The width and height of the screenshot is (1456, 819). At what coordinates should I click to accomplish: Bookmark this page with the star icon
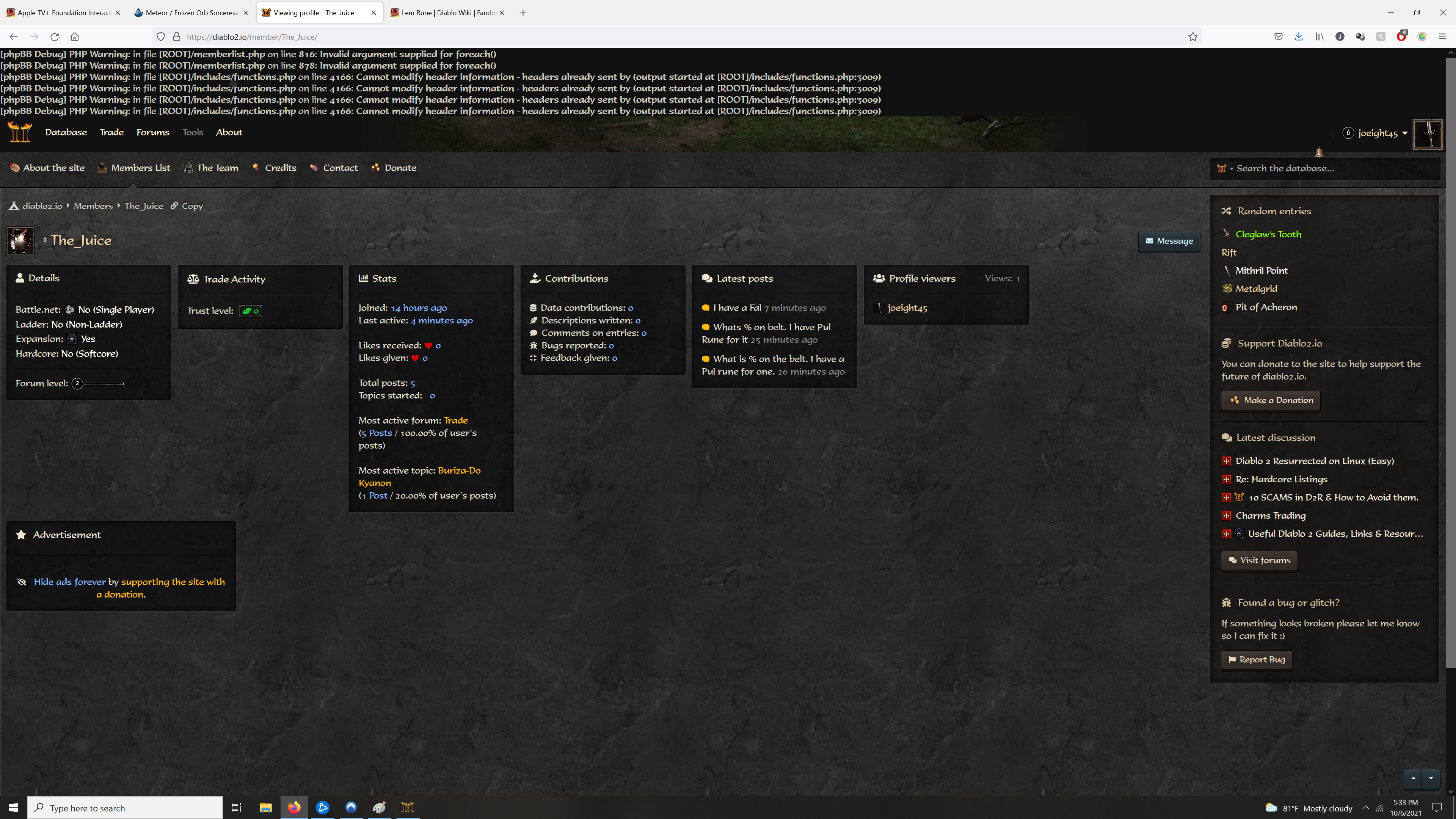coord(1192,37)
